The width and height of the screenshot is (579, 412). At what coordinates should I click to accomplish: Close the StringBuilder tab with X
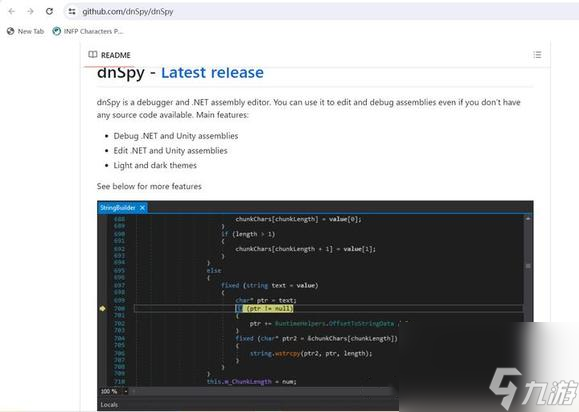(142, 208)
